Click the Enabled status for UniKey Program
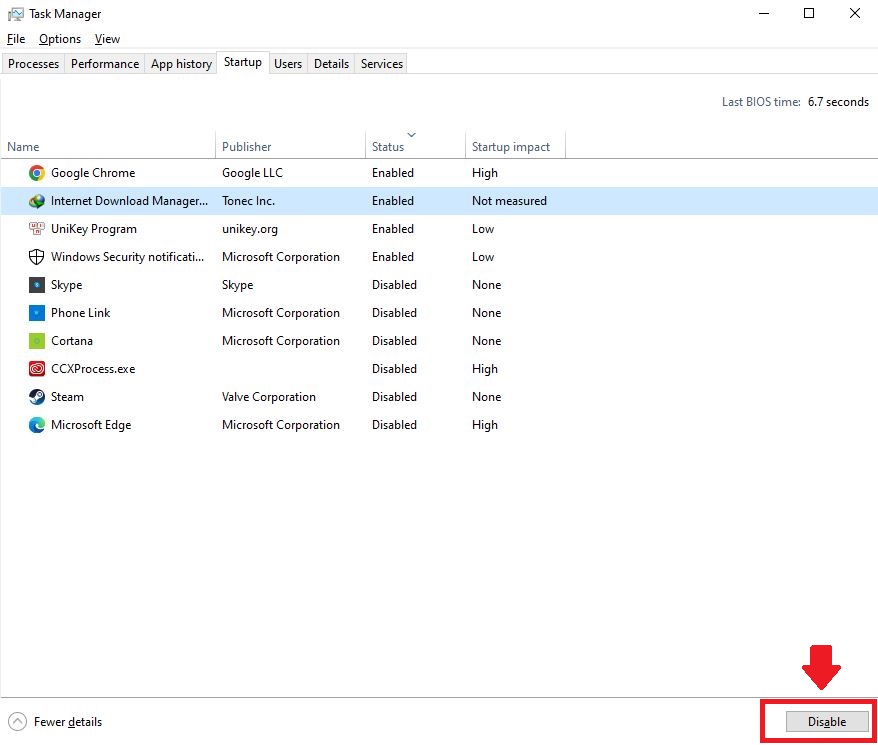878x745 pixels. coord(393,229)
